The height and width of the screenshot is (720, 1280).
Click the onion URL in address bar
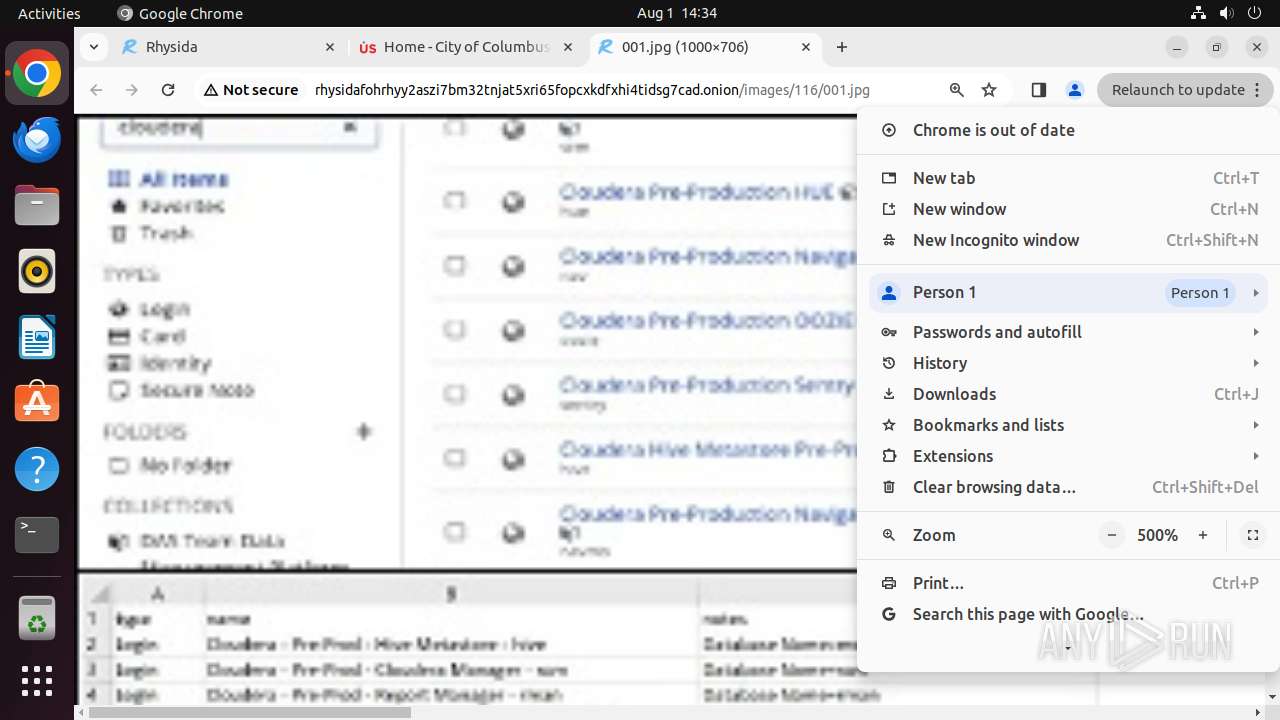[x=592, y=90]
